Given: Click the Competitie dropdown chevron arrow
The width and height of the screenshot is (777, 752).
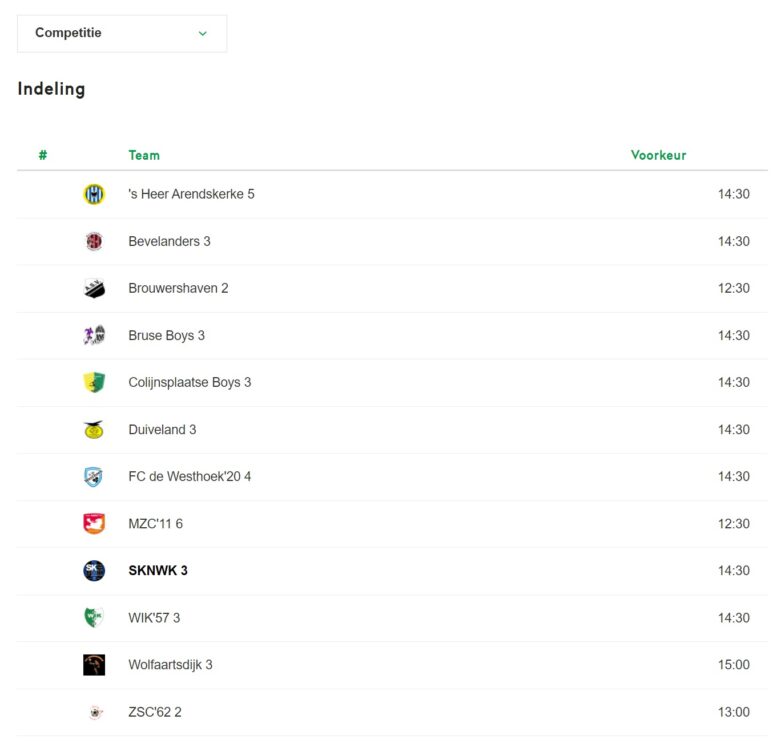Looking at the screenshot, I should tap(202, 33).
